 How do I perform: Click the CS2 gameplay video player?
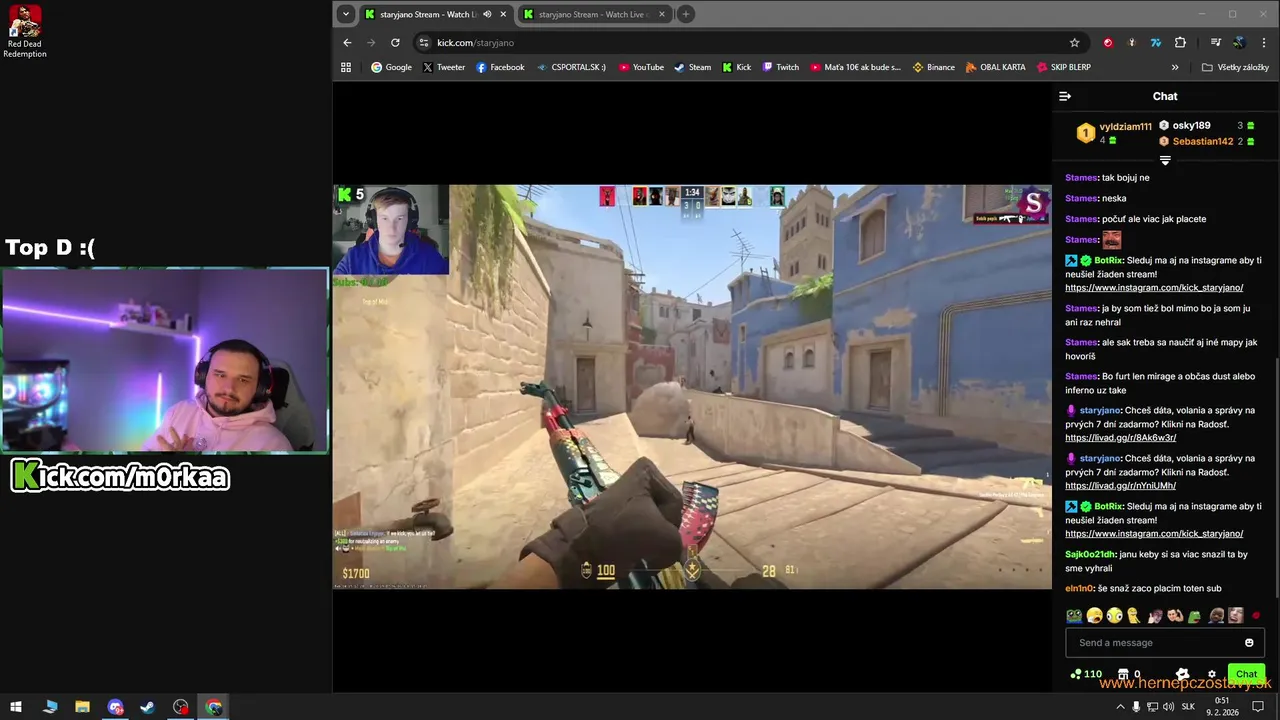pyautogui.click(x=692, y=386)
